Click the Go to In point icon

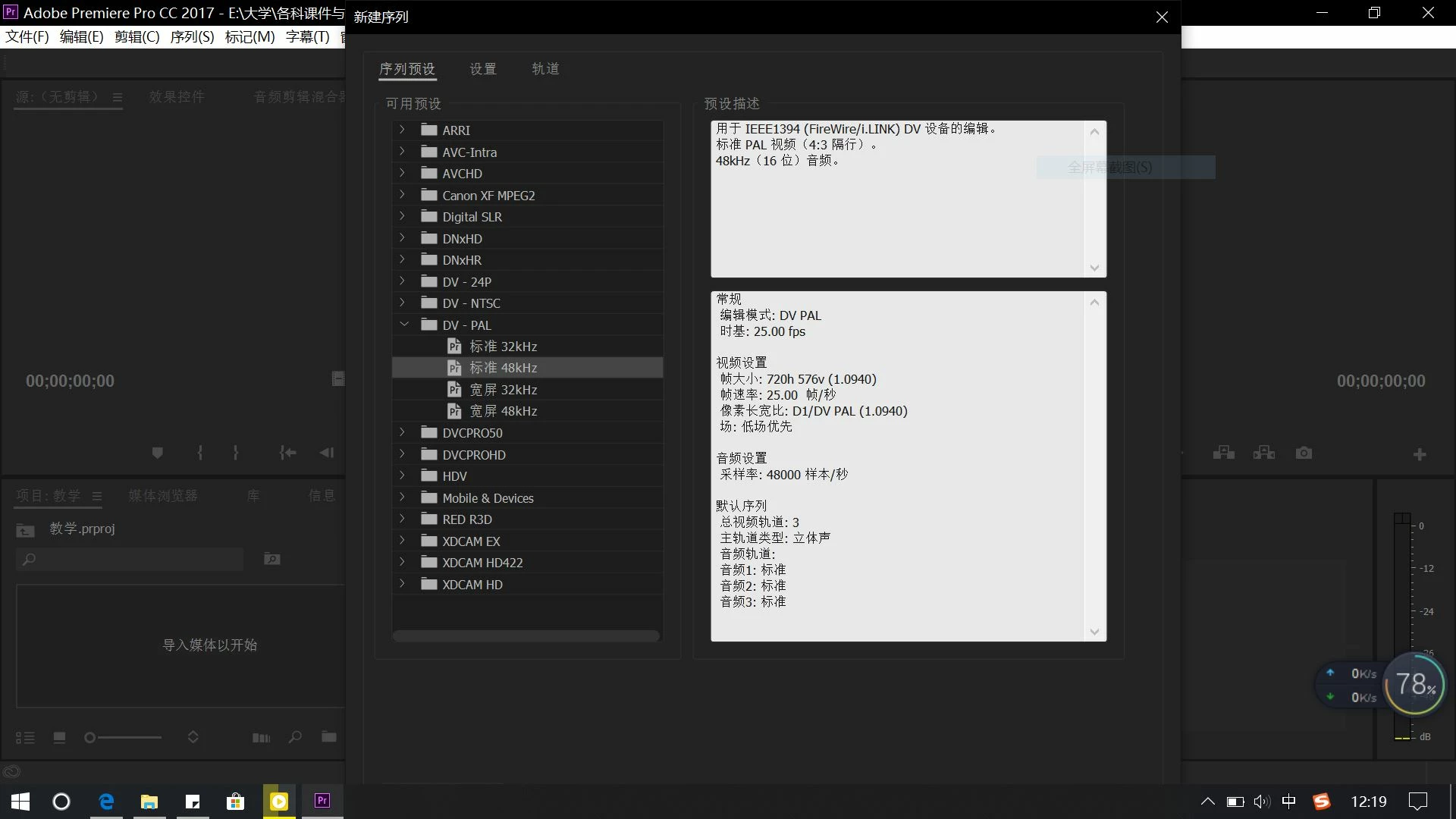[287, 453]
